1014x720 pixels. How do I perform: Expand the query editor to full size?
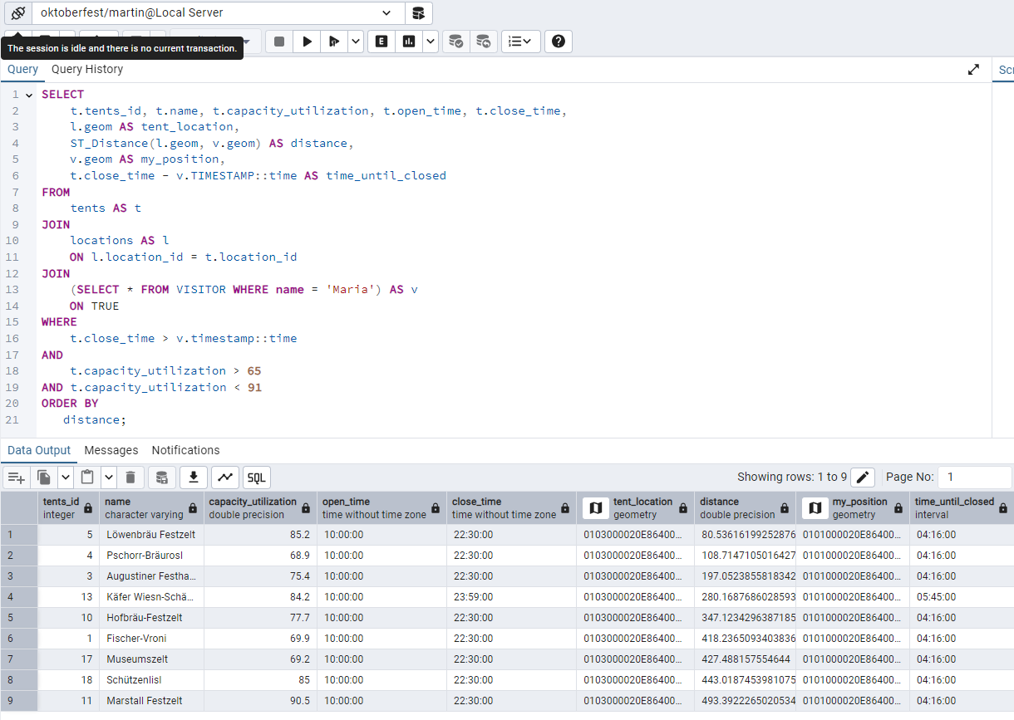(973, 69)
